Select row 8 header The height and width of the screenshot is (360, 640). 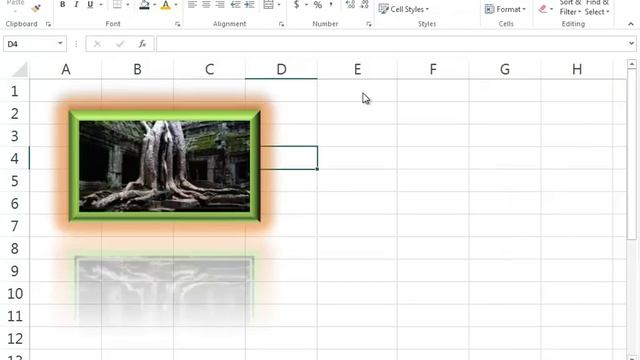point(15,248)
